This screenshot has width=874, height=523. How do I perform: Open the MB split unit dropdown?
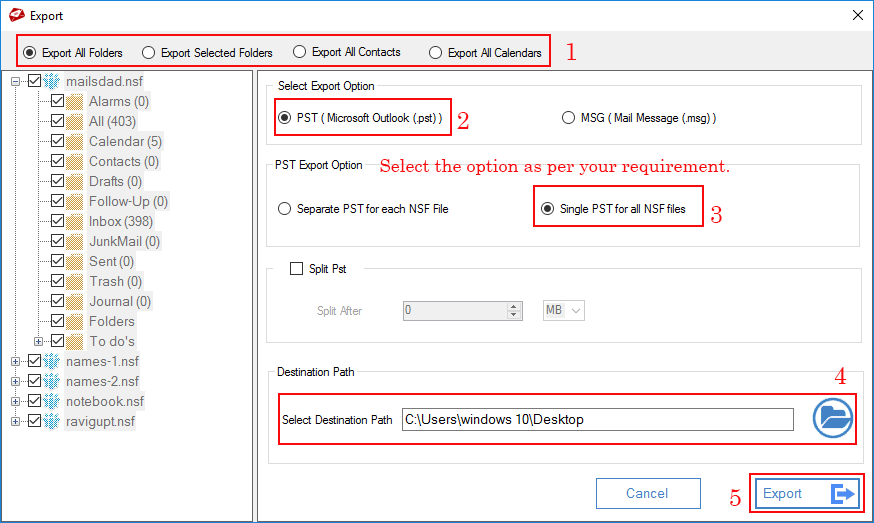click(x=563, y=310)
